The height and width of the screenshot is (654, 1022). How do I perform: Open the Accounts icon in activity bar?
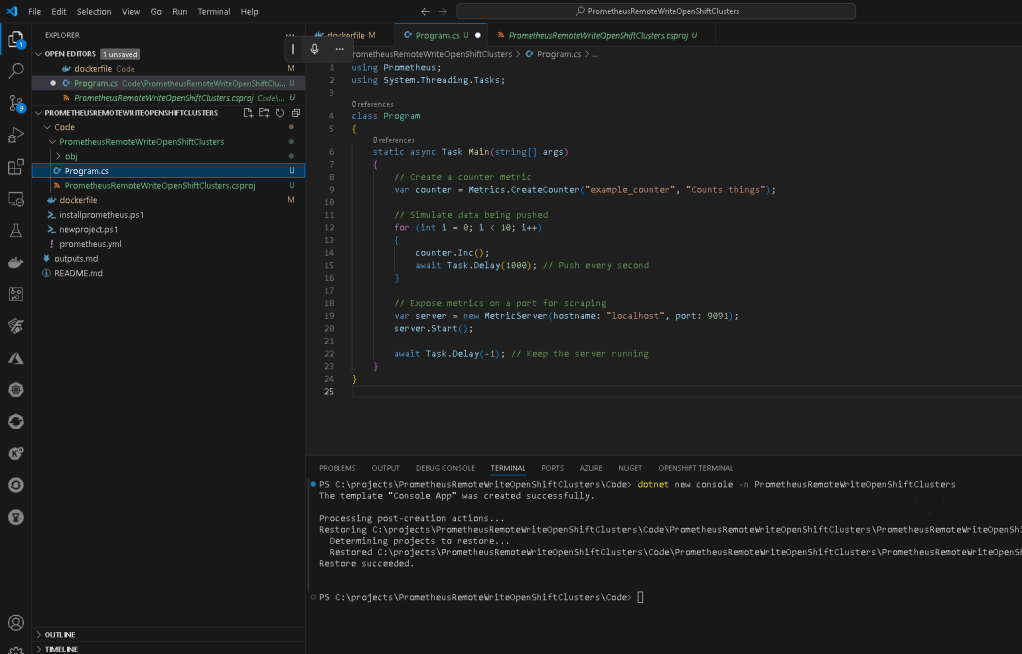16,623
